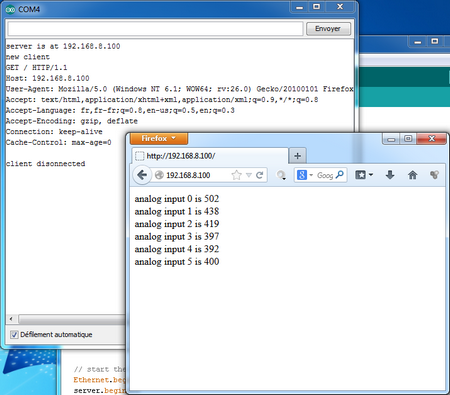Open the orange Firefox menu button

(x=159, y=138)
